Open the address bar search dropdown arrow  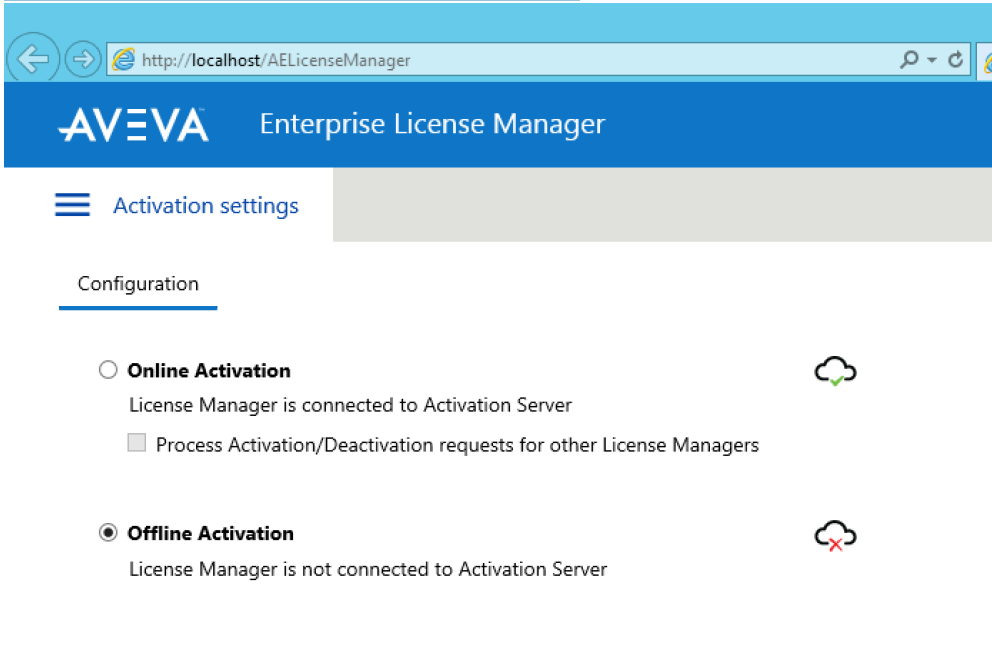point(931,60)
